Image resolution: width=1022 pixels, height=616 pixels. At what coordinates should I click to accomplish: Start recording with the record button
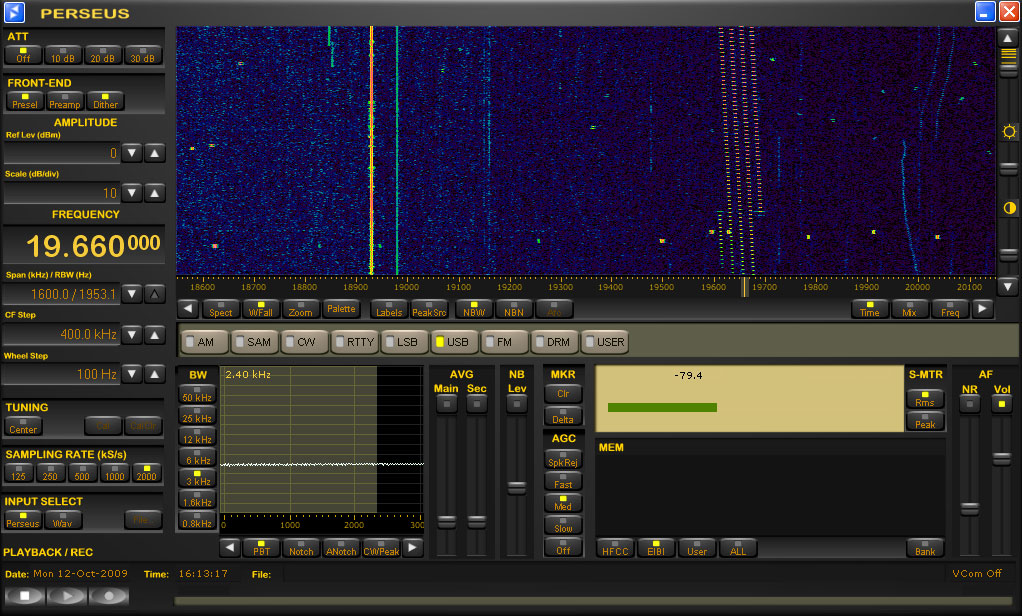pyautogui.click(x=109, y=595)
